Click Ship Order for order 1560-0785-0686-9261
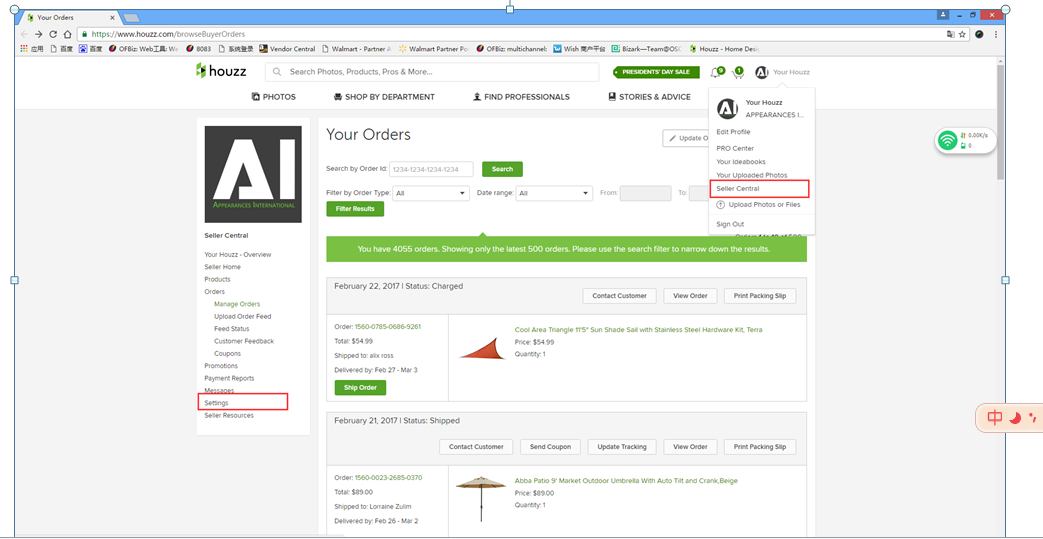1043x539 pixels. click(x=360, y=387)
